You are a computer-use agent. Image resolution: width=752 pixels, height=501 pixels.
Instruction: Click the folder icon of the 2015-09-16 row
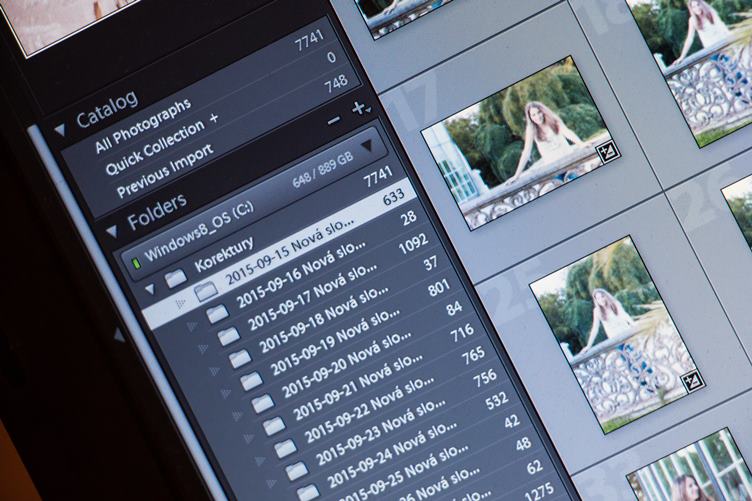(x=217, y=314)
